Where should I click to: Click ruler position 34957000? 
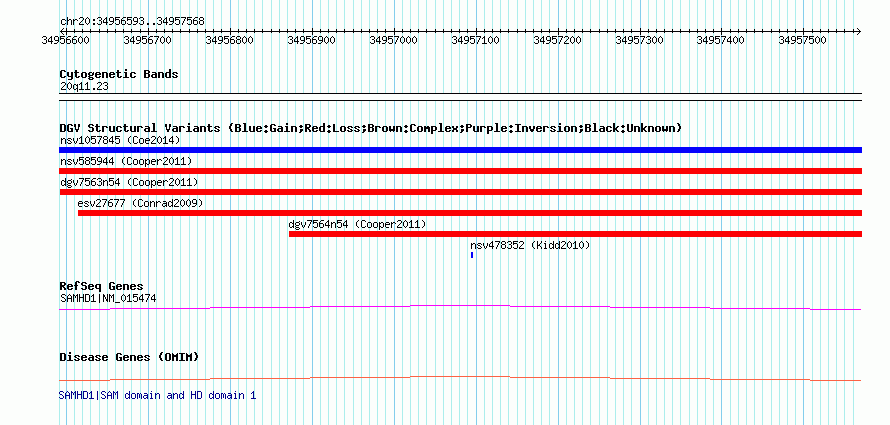tap(393, 40)
